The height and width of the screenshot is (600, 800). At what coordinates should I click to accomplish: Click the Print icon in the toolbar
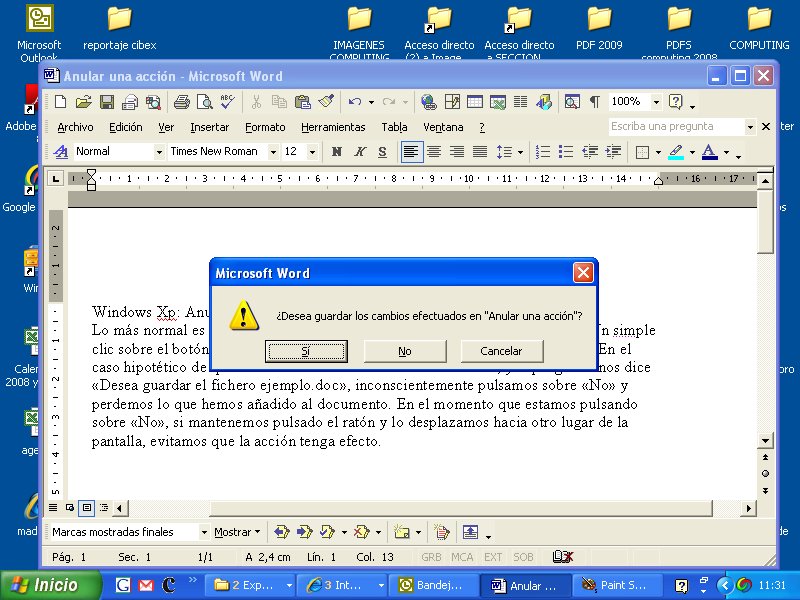[x=181, y=102]
